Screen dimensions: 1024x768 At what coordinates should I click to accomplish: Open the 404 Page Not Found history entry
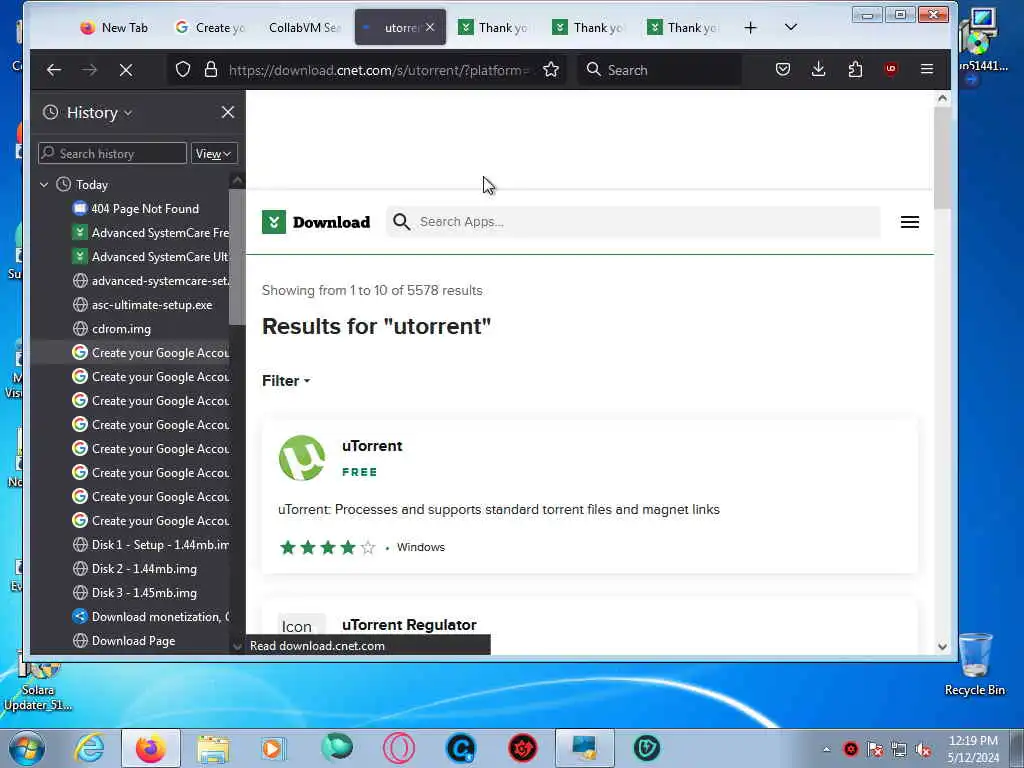pos(145,209)
